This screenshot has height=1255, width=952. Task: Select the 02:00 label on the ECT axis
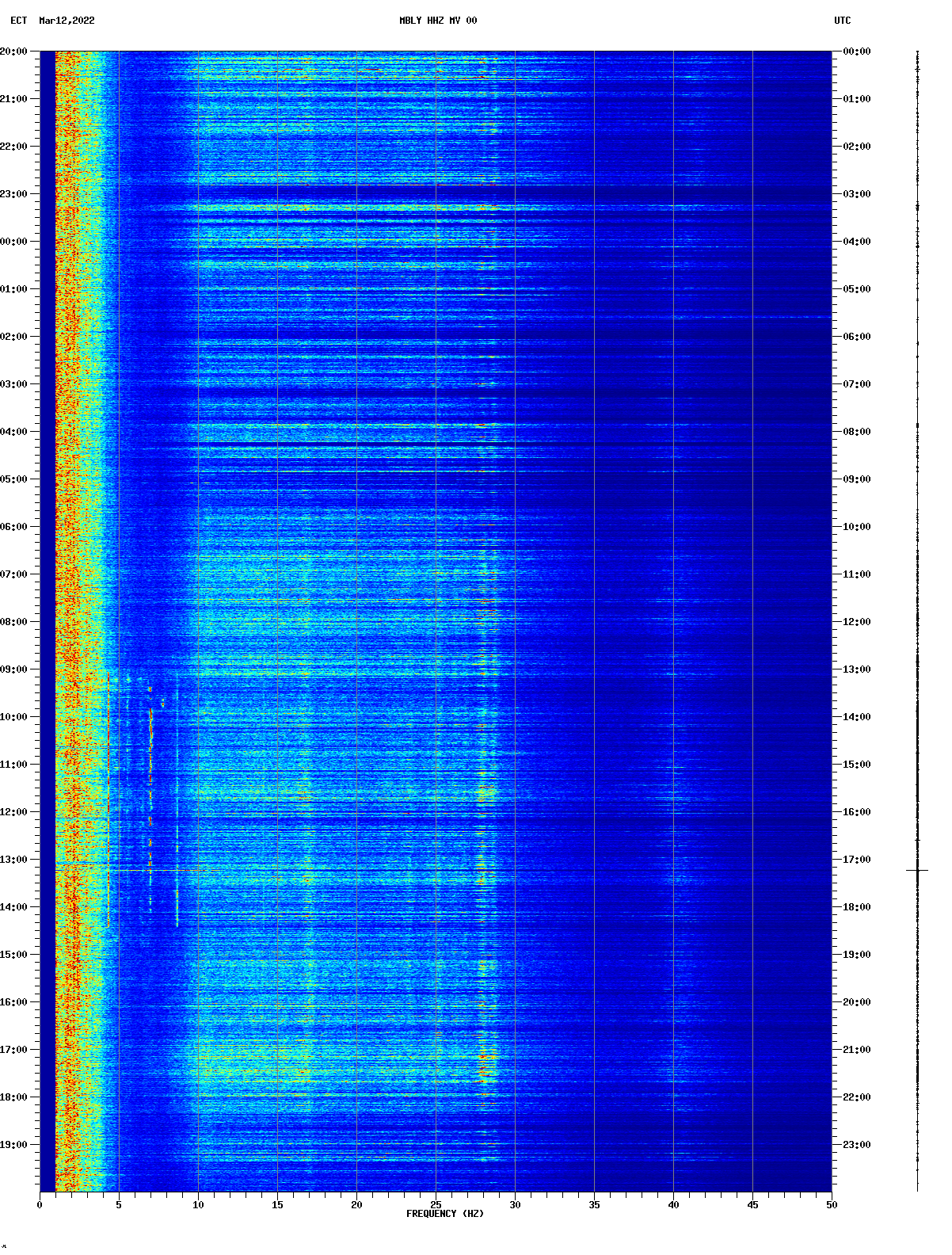(13, 337)
